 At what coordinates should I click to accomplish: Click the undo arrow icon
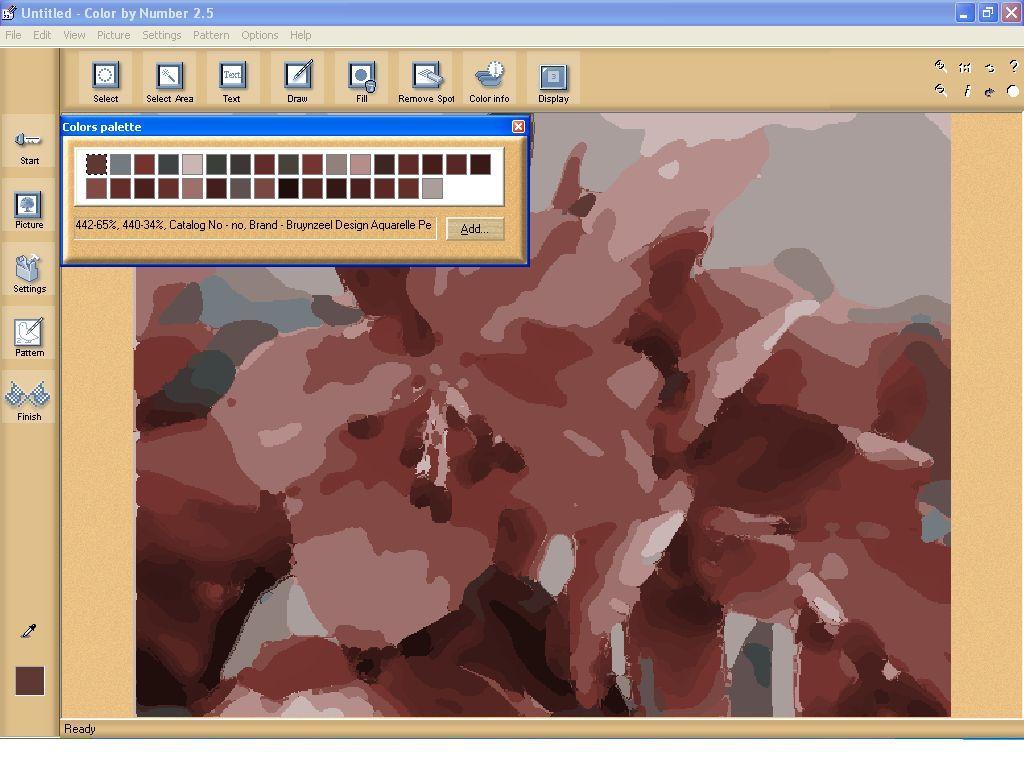coord(989,67)
